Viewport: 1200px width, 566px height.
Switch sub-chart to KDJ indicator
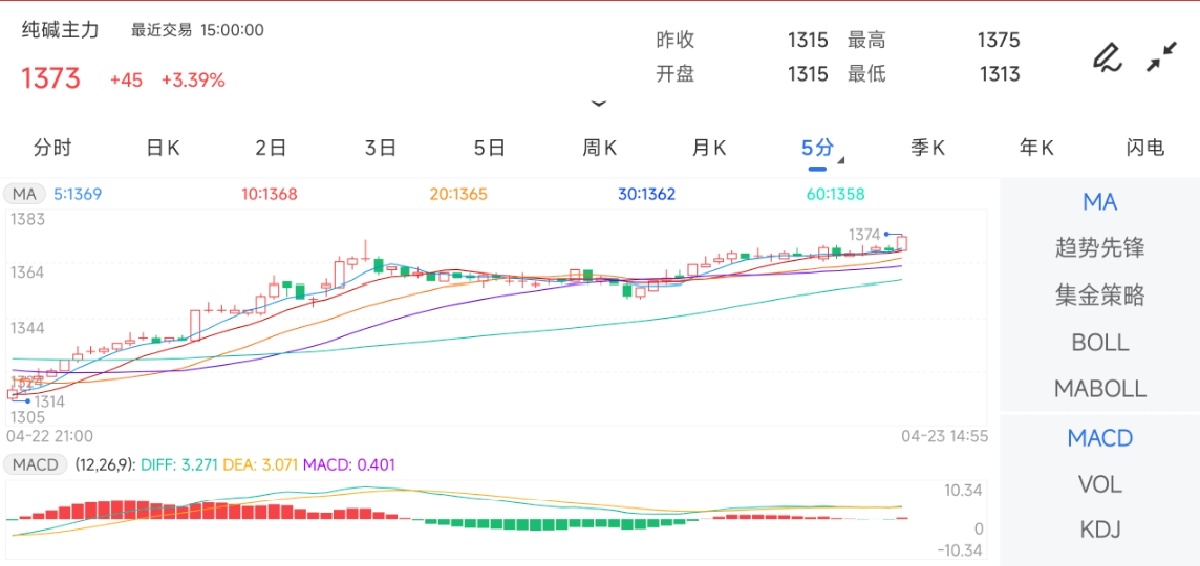pyautogui.click(x=1100, y=530)
